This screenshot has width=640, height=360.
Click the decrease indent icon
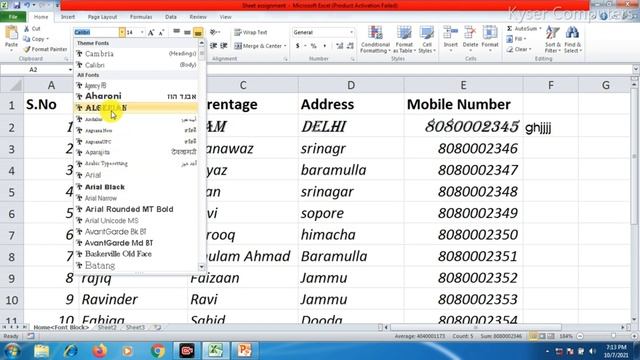[213, 46]
